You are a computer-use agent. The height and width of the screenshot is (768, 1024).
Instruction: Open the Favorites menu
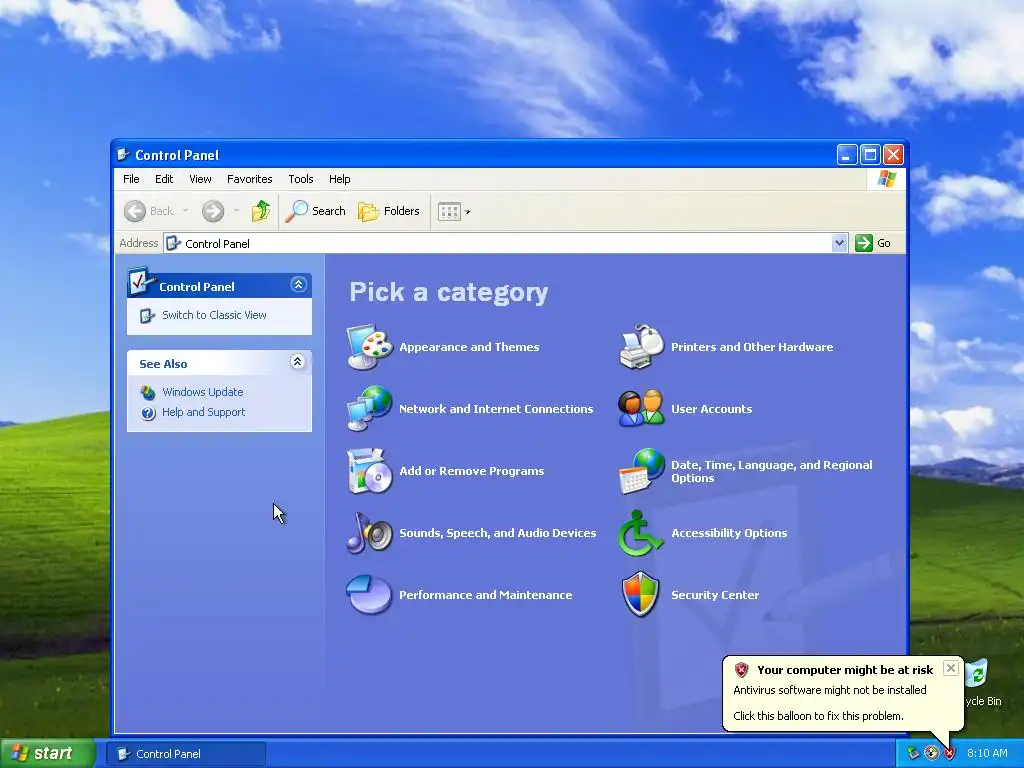click(x=249, y=179)
